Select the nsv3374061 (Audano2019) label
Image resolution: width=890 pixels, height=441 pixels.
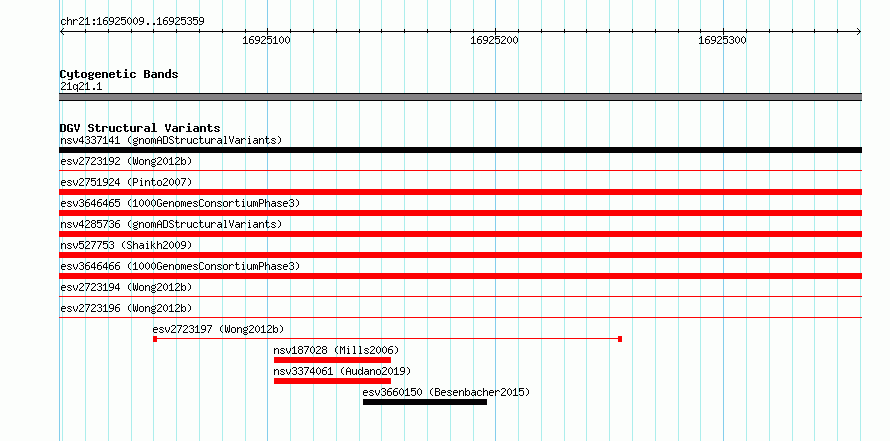click(x=342, y=371)
